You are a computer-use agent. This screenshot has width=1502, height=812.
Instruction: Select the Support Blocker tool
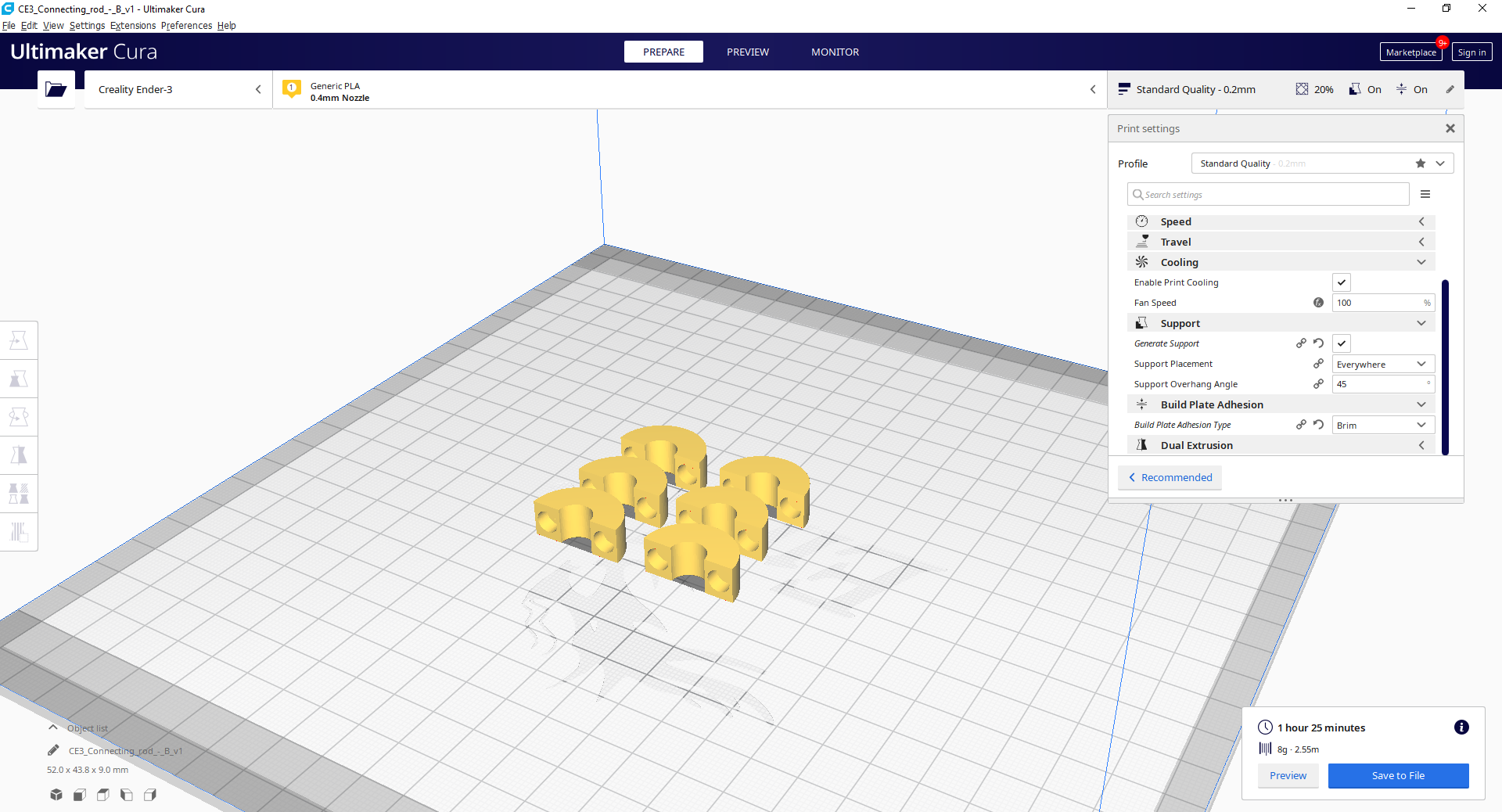pyautogui.click(x=19, y=532)
